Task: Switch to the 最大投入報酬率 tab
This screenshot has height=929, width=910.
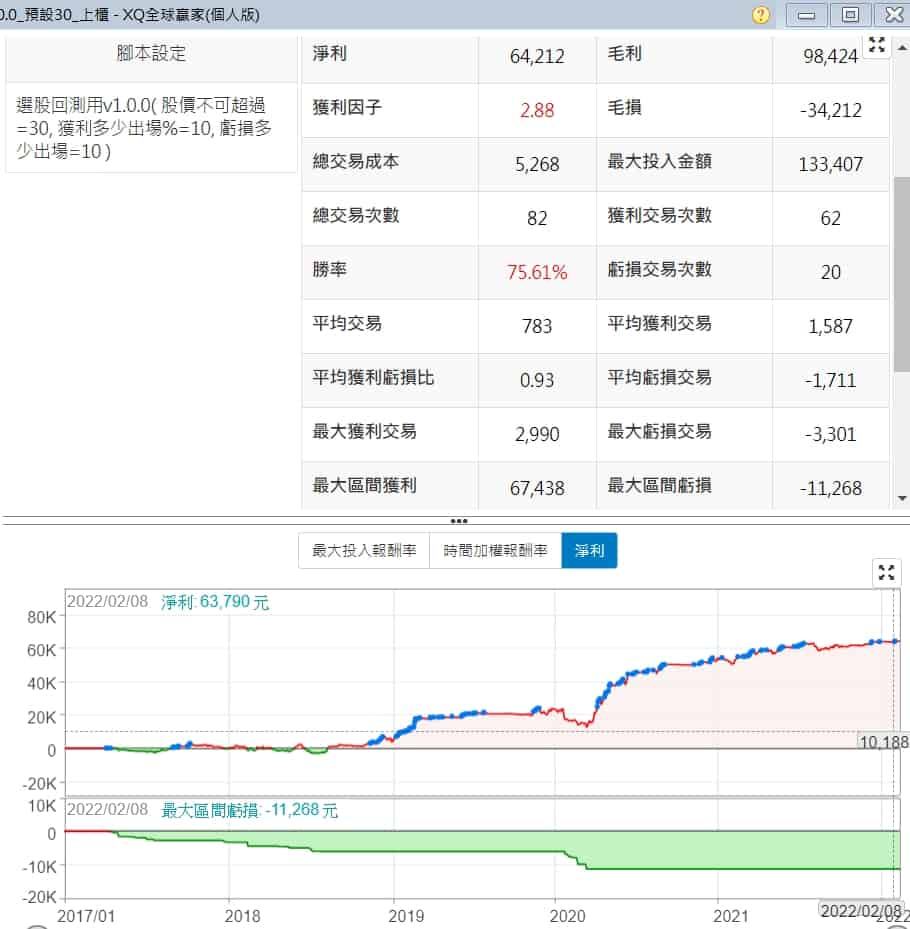Action: (x=364, y=551)
